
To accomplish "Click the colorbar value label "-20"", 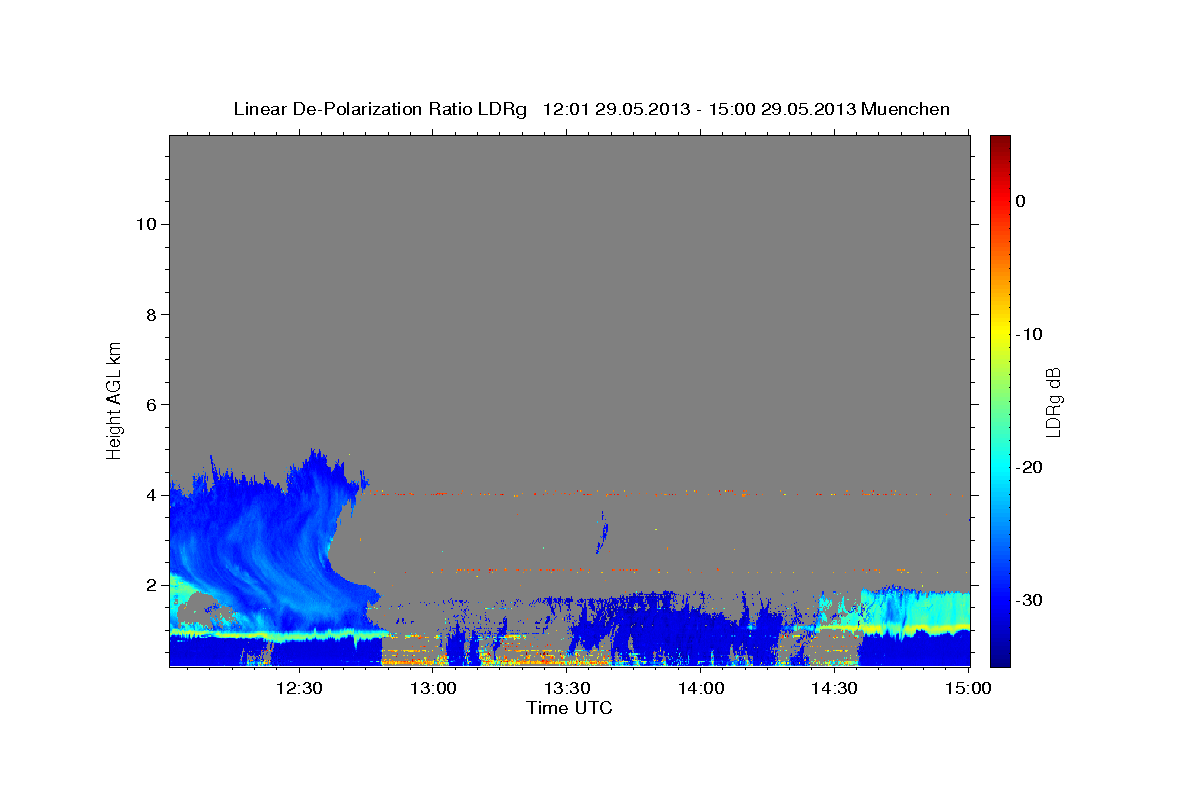I will (1029, 467).
